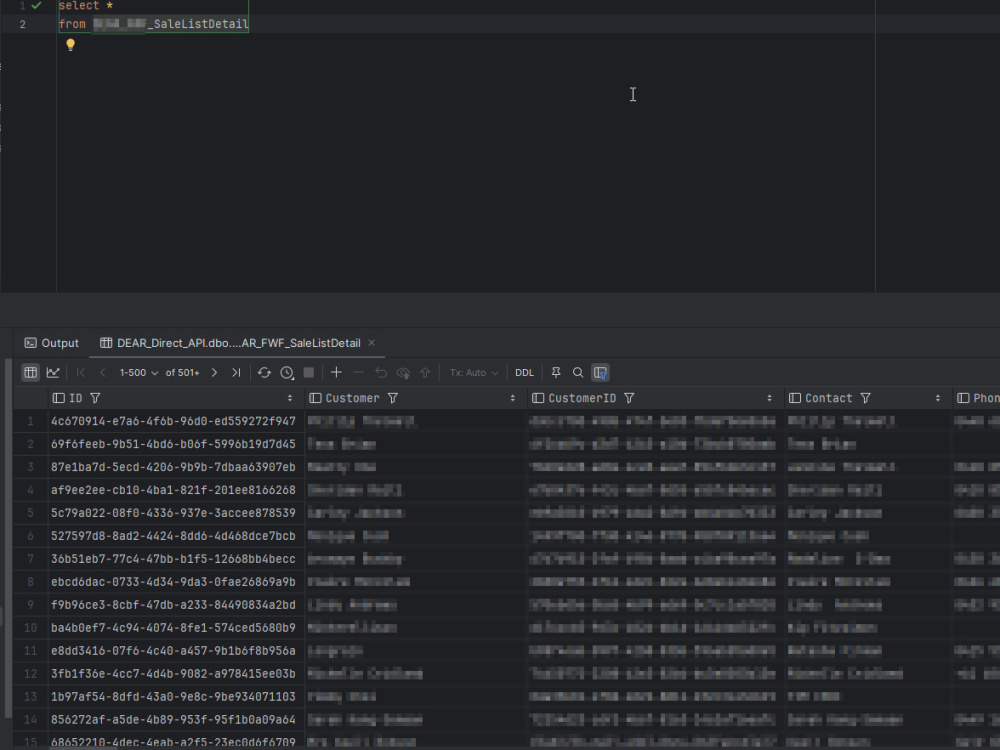
Task: Close the SaleListDetail result tab
Action: click(371, 343)
